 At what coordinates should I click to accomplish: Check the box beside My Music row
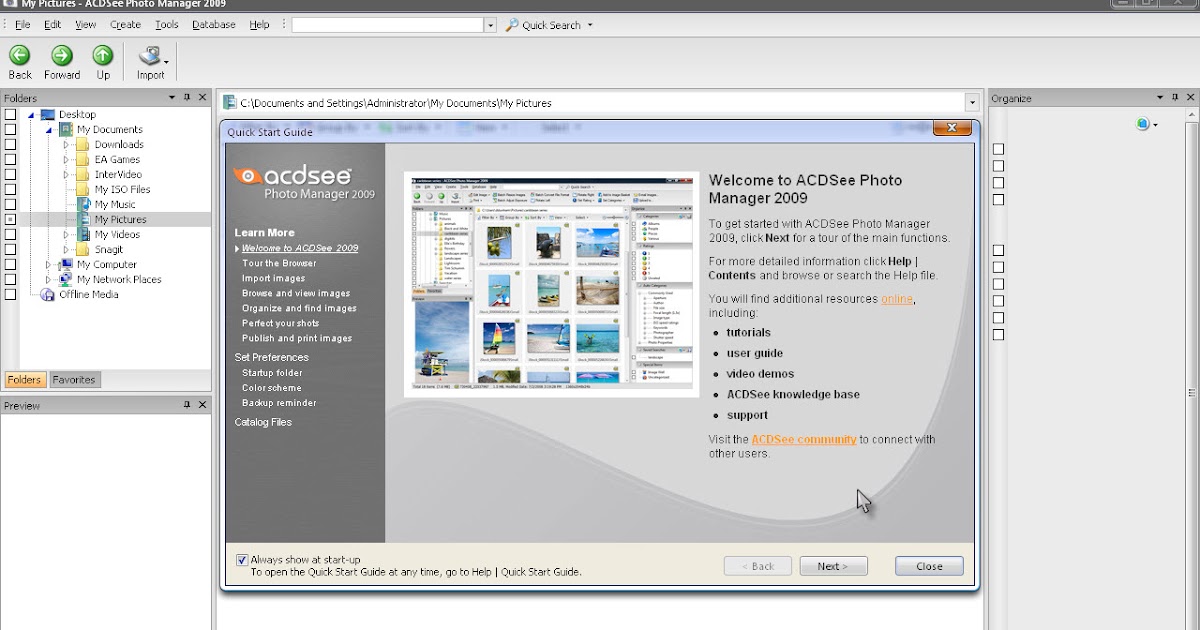pos(10,204)
